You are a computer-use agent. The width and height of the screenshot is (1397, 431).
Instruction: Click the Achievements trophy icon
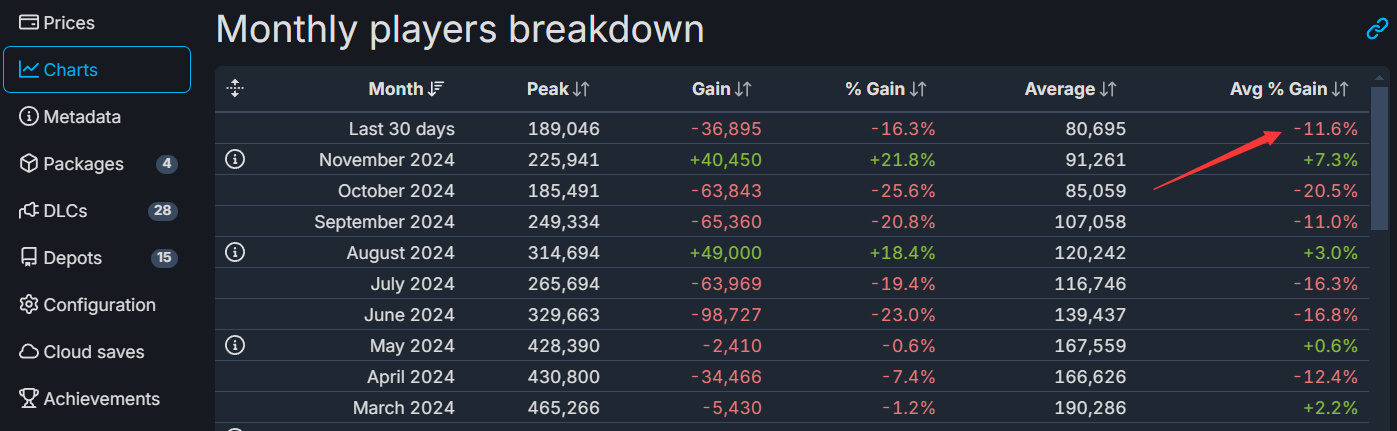28,399
